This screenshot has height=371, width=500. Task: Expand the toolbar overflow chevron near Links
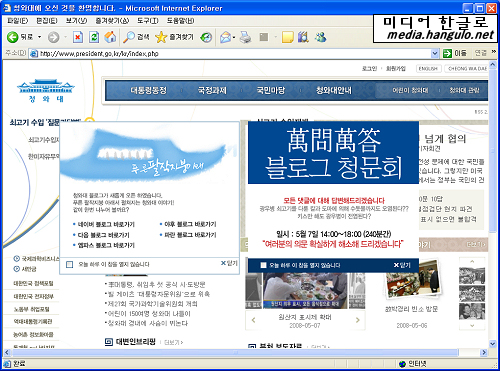point(493,52)
